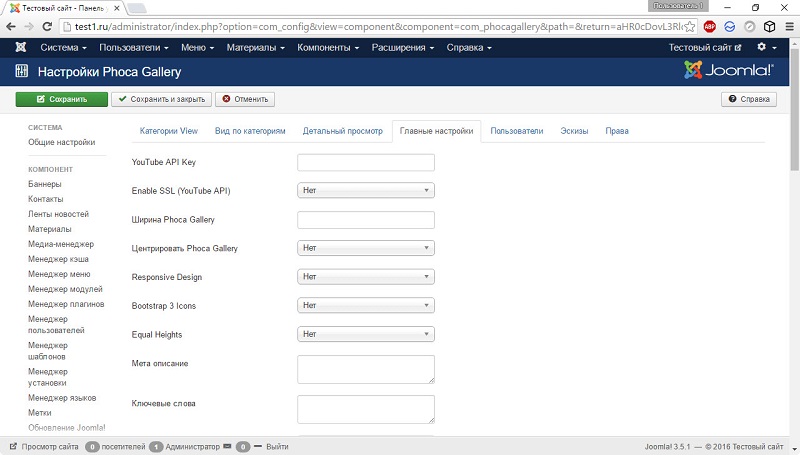This screenshot has height=455, width=800.
Task: Open Enable SSL (YouTube API) dropdown
Action: (366, 190)
